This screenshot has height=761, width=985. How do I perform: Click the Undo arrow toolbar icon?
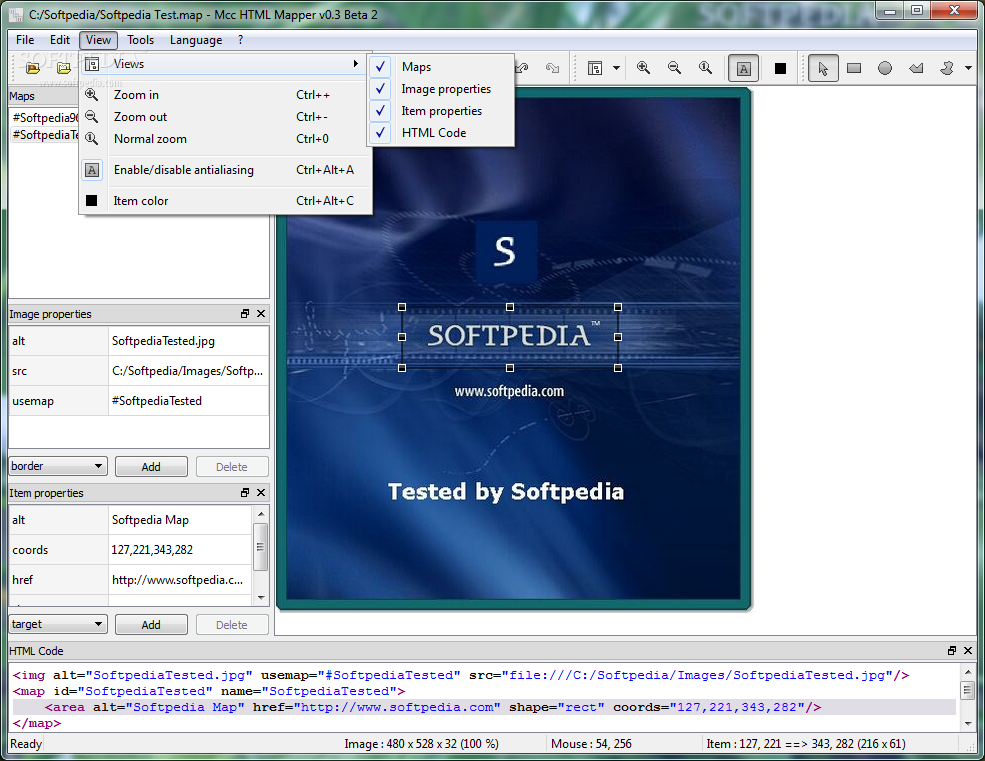523,68
